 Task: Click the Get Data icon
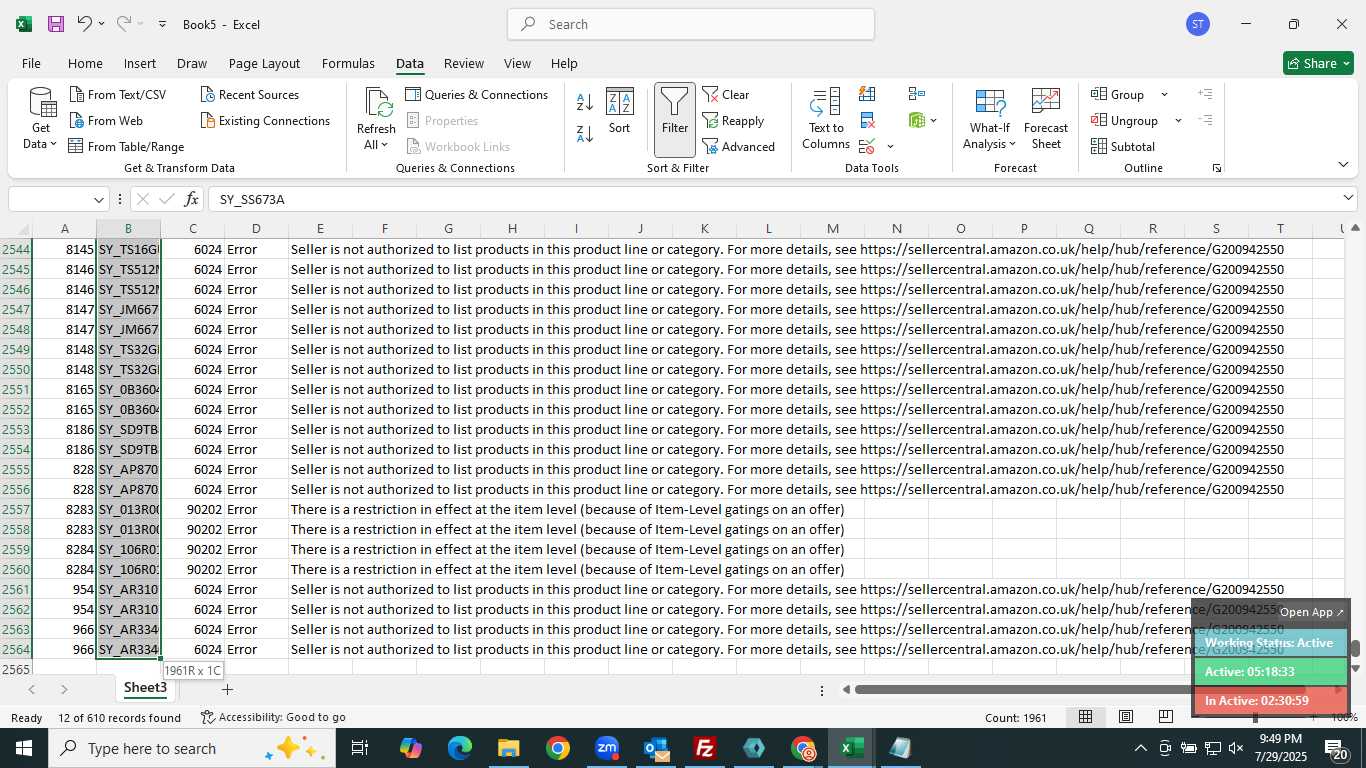click(x=42, y=103)
